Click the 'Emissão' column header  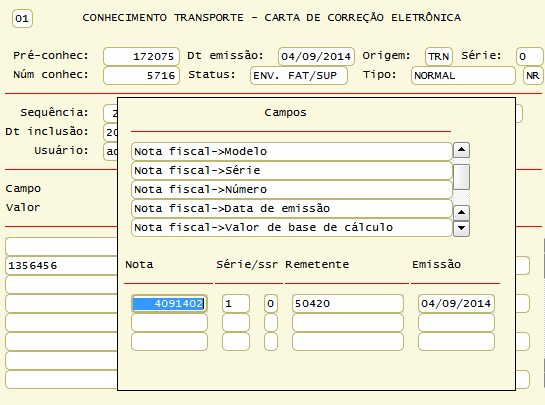point(437,265)
